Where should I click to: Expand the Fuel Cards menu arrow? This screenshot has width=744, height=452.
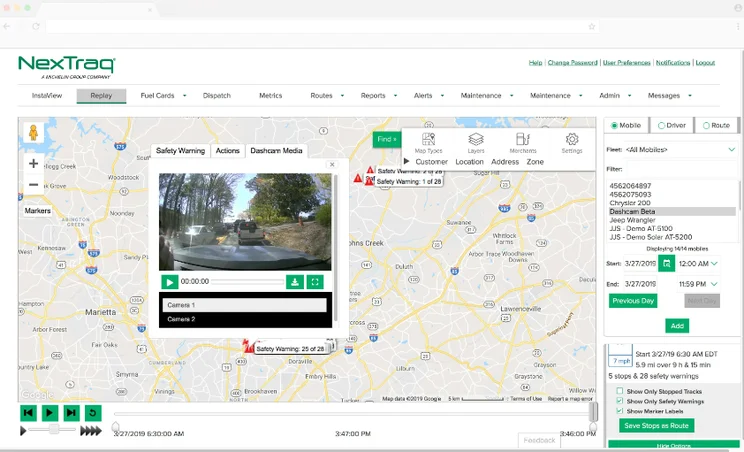(x=185, y=96)
